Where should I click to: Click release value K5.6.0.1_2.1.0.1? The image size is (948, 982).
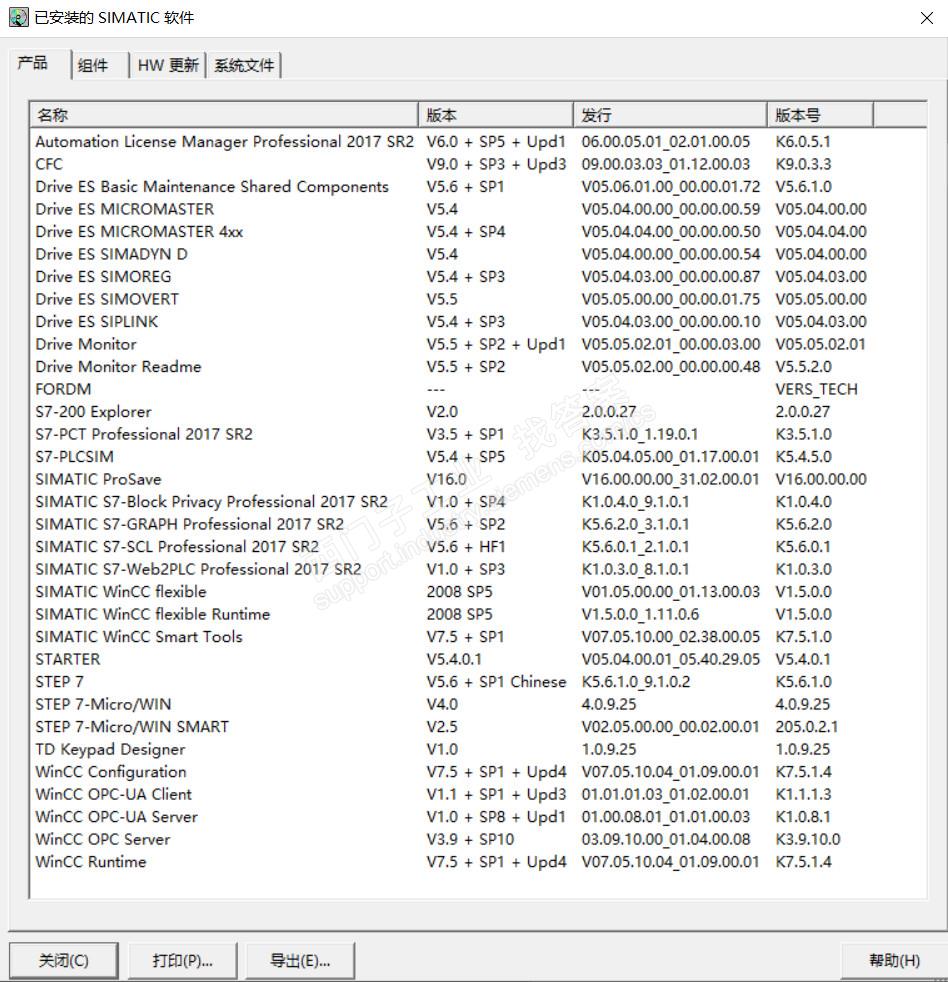(x=635, y=547)
